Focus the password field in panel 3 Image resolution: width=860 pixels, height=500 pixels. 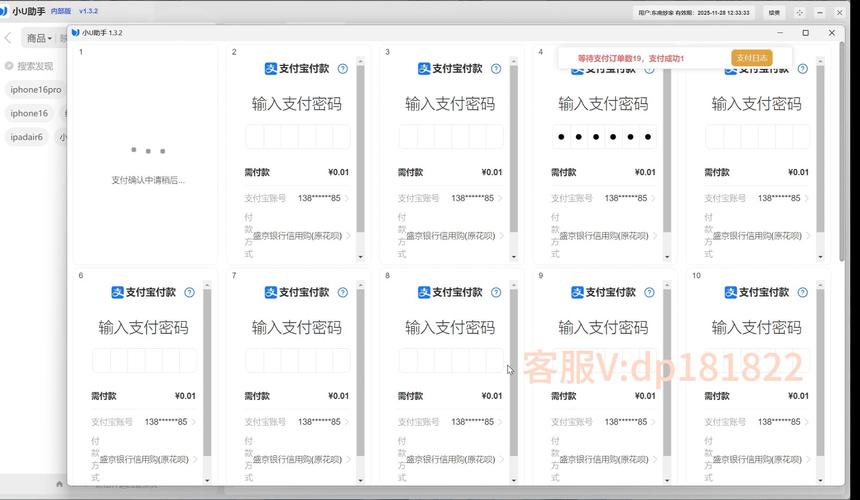[x=451, y=137]
